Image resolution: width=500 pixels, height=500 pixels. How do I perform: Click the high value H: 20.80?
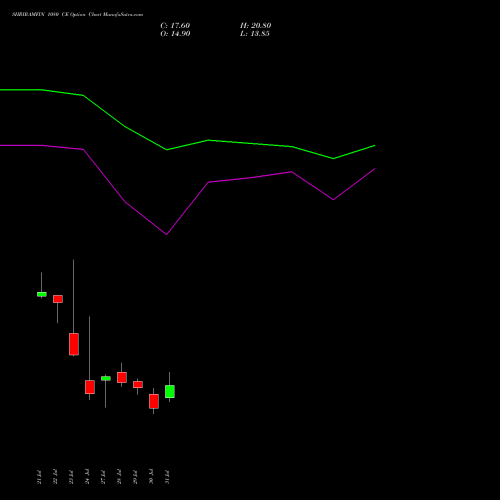[x=255, y=26]
